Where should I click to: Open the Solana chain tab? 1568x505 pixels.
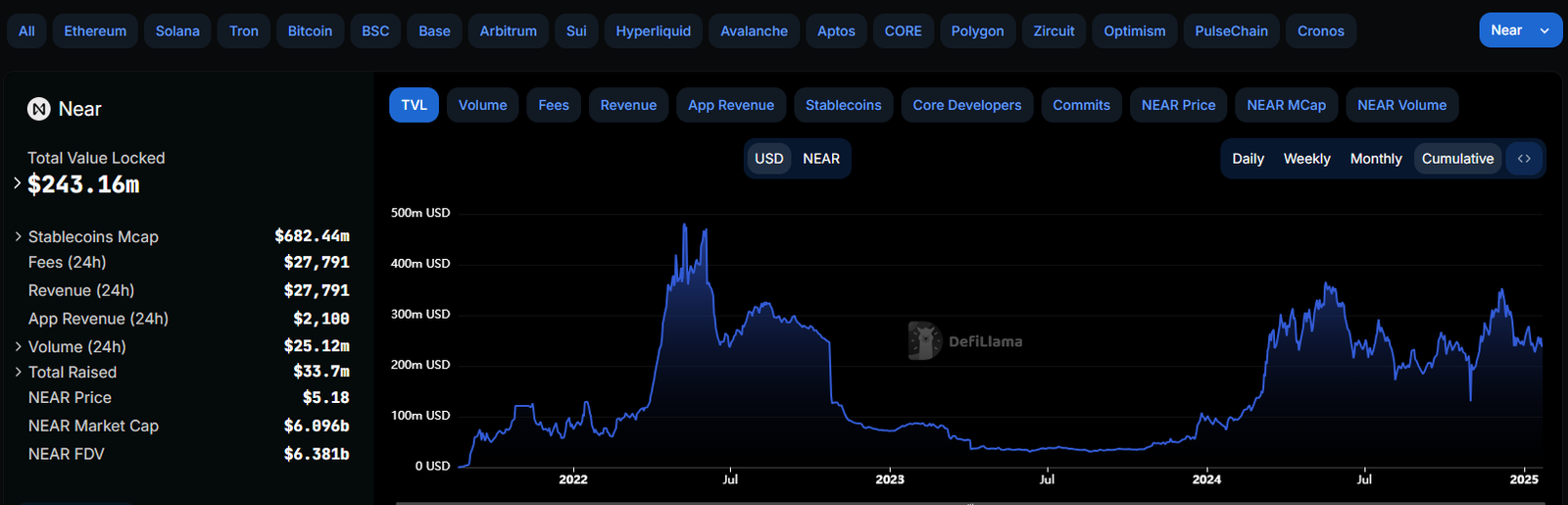[x=177, y=30]
